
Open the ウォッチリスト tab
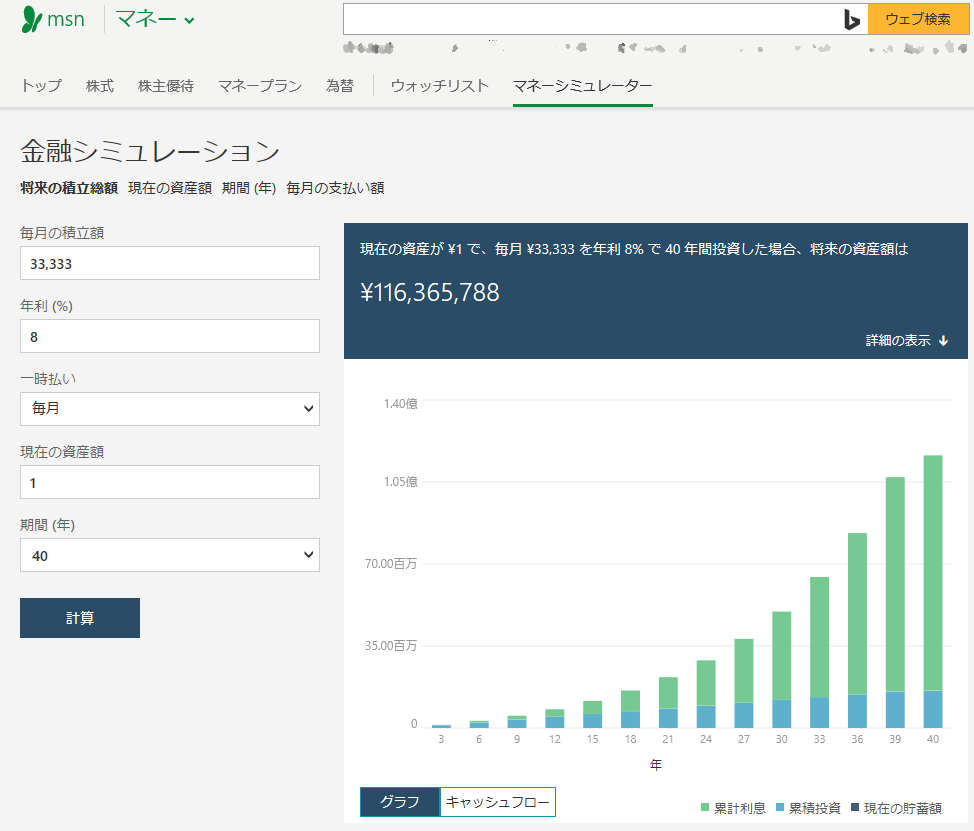tap(440, 86)
